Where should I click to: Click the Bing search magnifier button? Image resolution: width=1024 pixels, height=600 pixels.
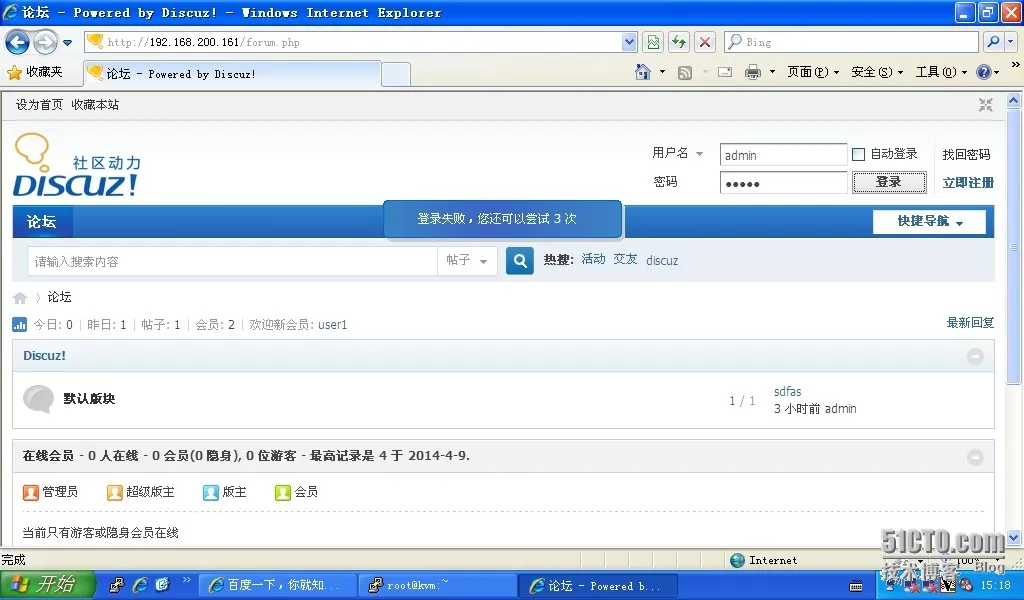[x=993, y=42]
